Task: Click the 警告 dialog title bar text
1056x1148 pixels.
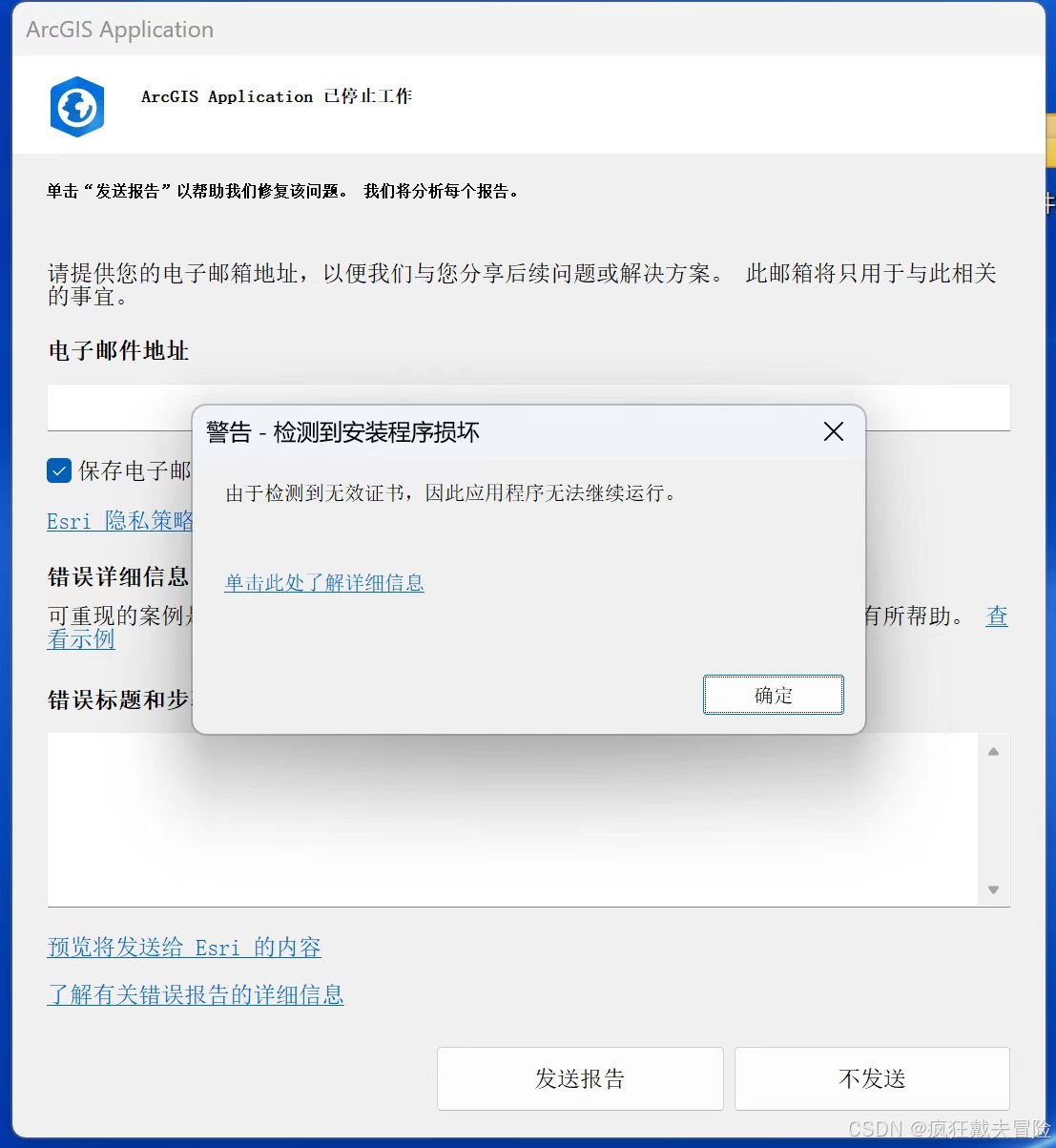Action: click(x=343, y=433)
